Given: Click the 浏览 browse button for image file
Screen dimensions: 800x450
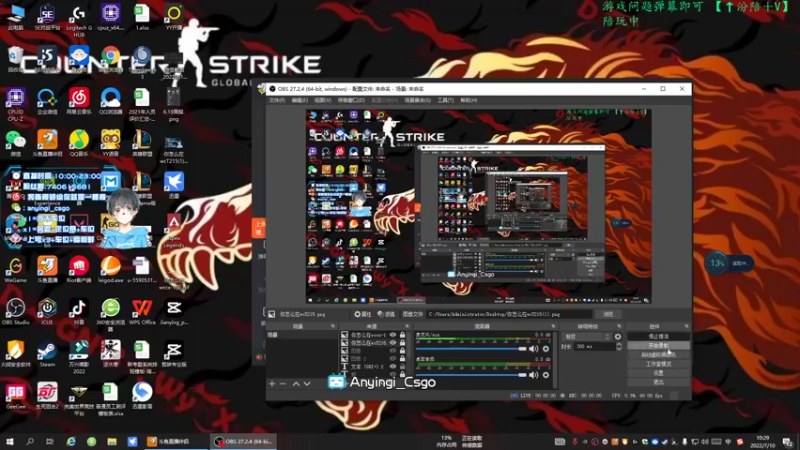Looking at the screenshot, I should [x=608, y=314].
